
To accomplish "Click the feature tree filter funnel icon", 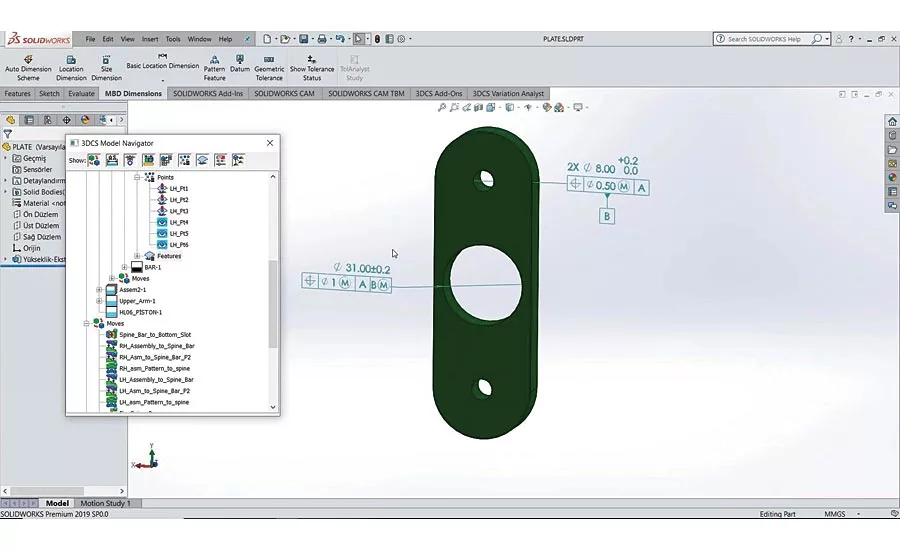I will click(x=7, y=134).
